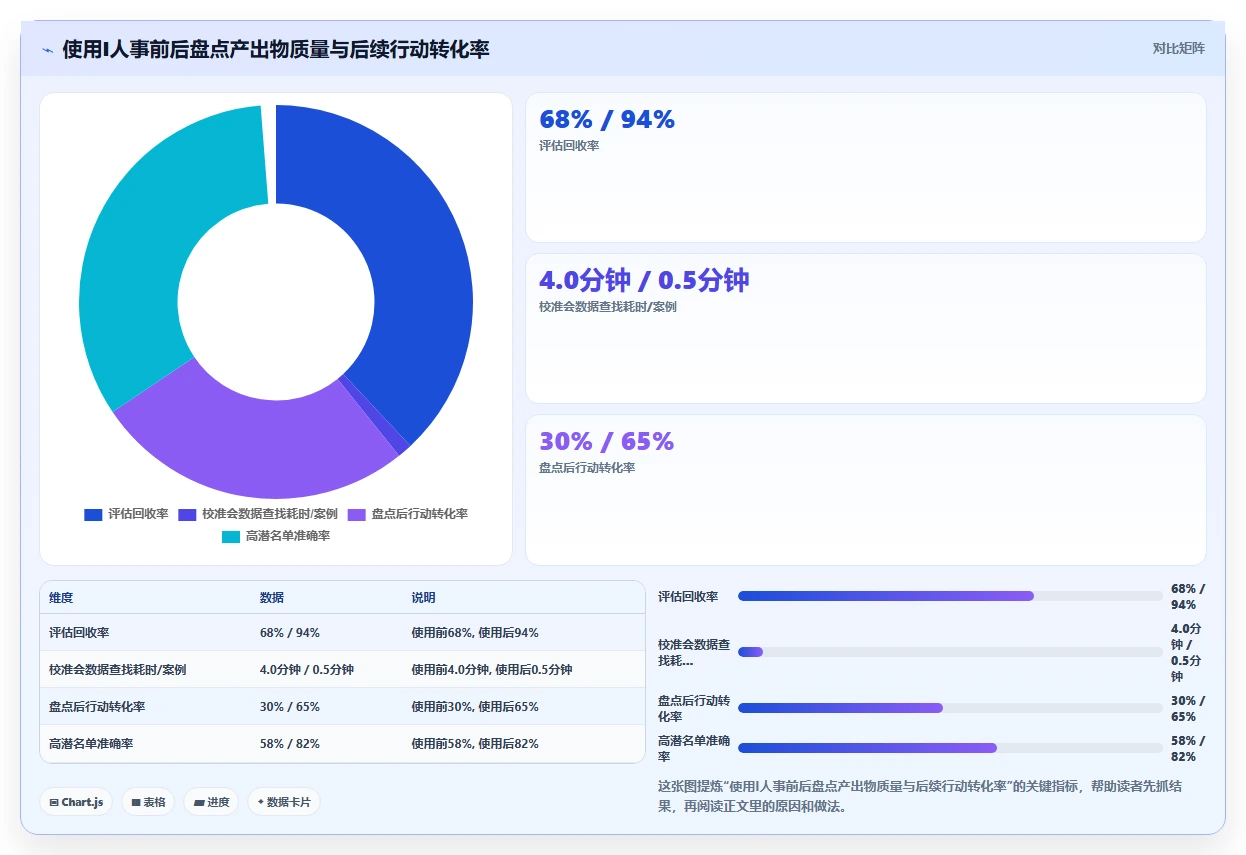The width and height of the screenshot is (1246, 855).
Task: Click the icon in the Chart.js chip
Action: [x=54, y=802]
